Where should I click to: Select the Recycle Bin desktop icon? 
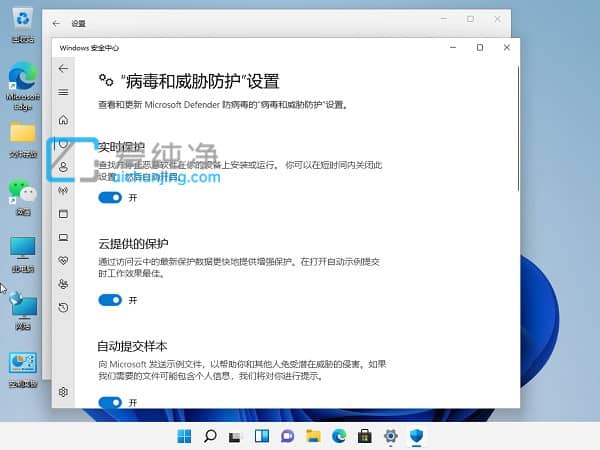pyautogui.click(x=23, y=26)
